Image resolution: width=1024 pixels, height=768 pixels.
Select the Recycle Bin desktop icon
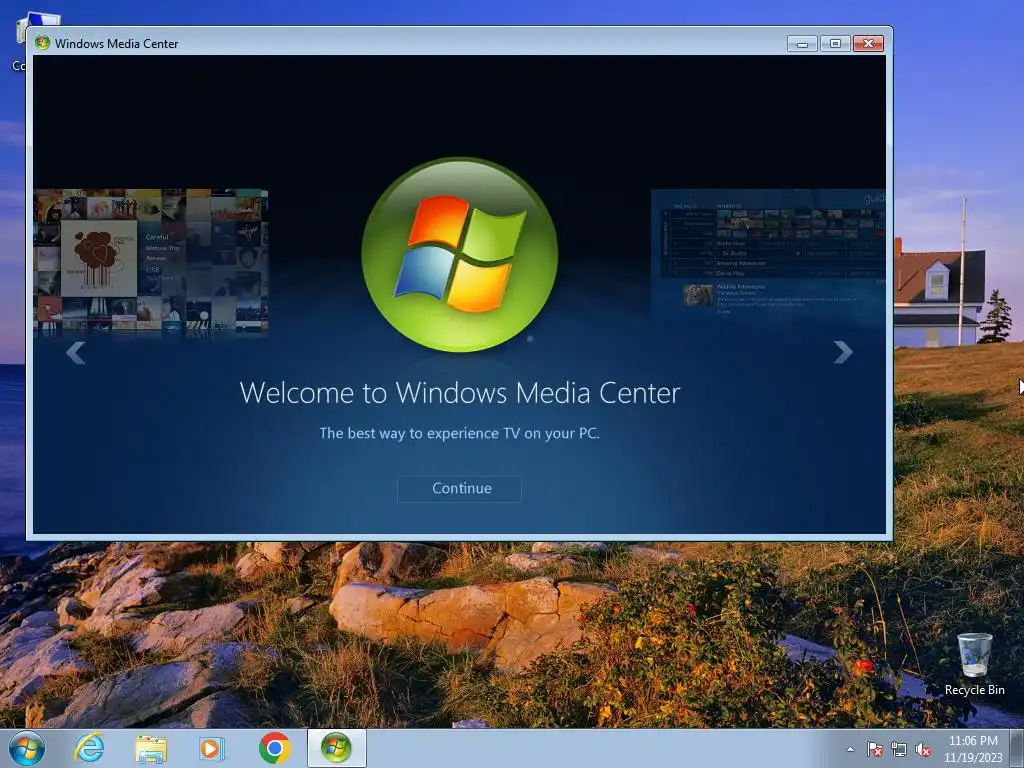point(974,664)
